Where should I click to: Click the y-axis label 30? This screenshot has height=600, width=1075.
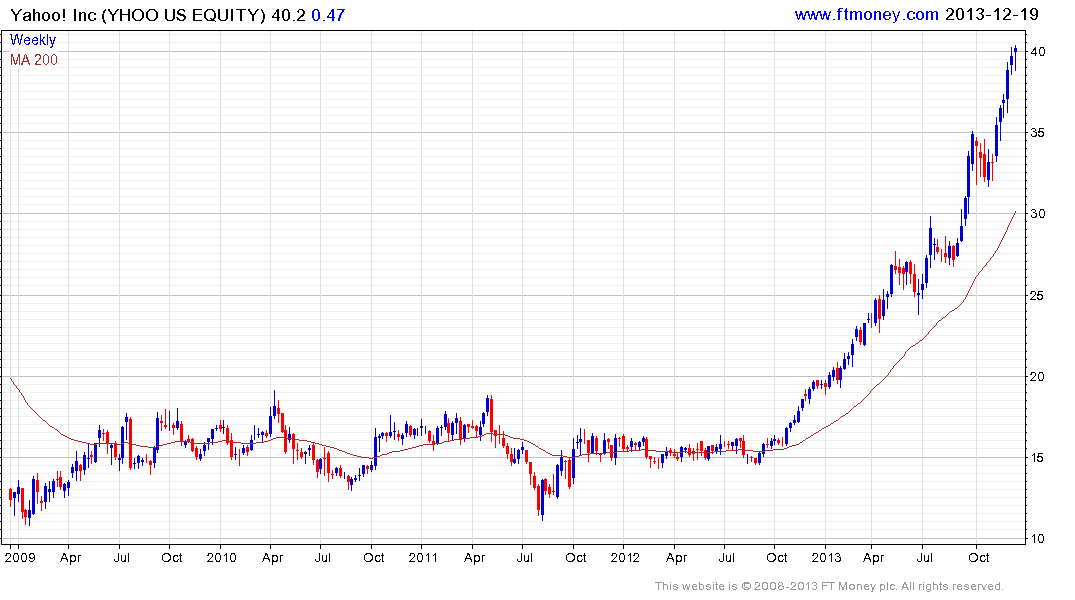[1038, 214]
